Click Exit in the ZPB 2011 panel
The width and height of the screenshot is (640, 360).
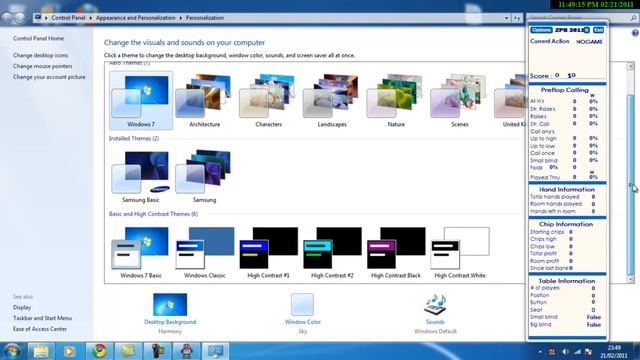(x=598, y=30)
